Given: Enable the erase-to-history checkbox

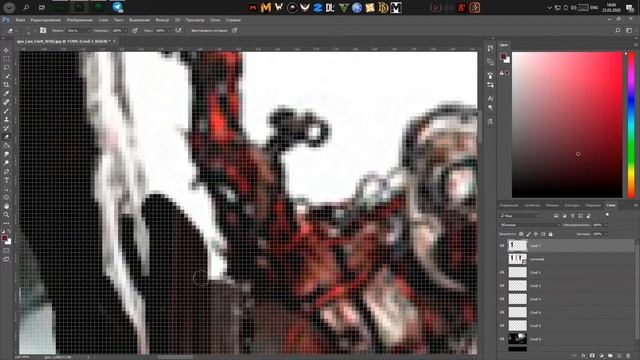Looking at the screenshot, I should coord(188,31).
